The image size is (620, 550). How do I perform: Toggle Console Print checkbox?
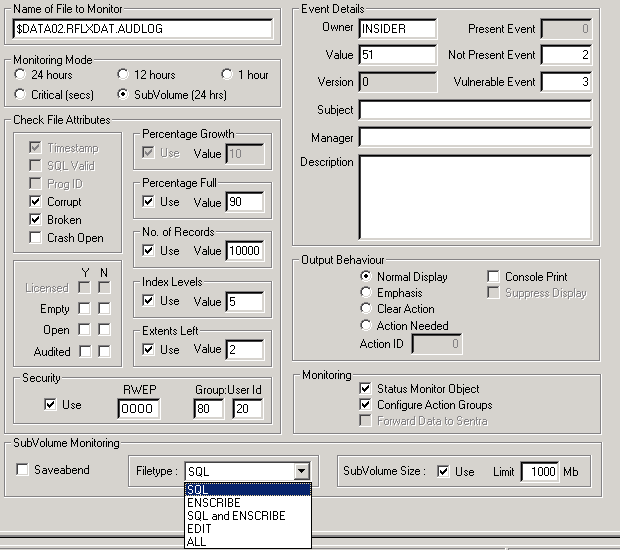[494, 277]
